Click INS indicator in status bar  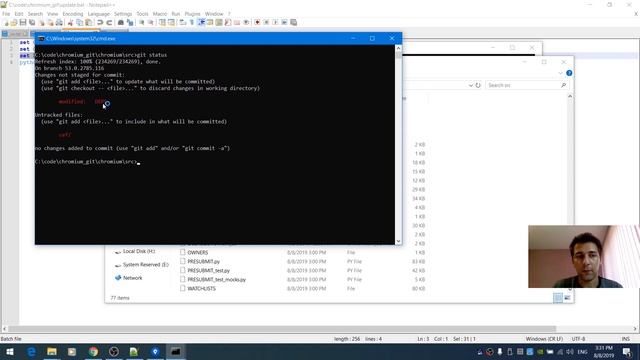point(625,339)
